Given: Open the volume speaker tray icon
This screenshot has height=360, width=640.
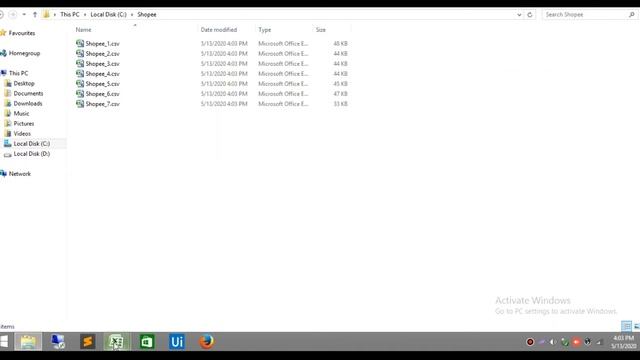Looking at the screenshot, I should (553, 342).
